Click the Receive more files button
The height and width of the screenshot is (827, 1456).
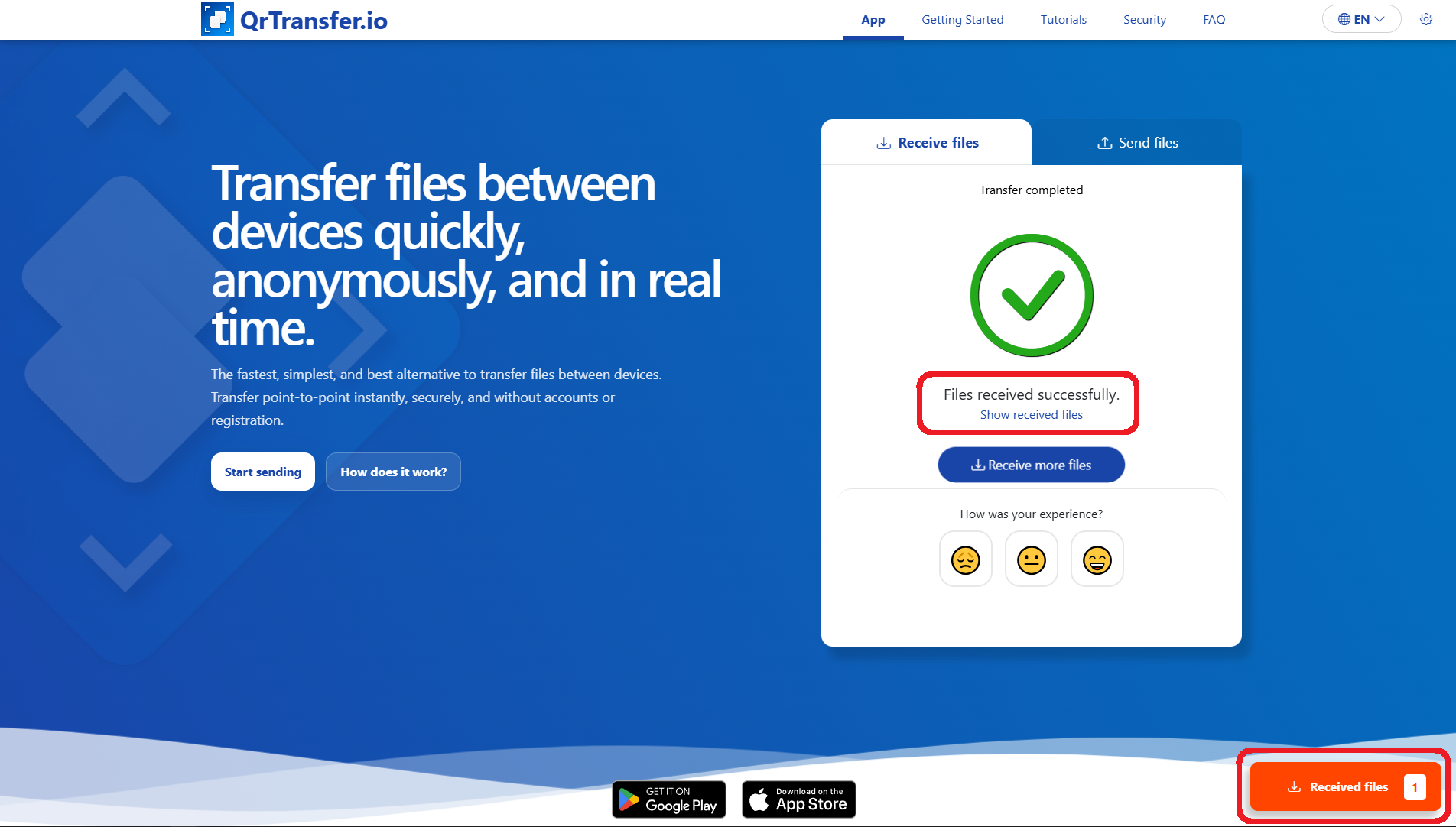coord(1032,465)
